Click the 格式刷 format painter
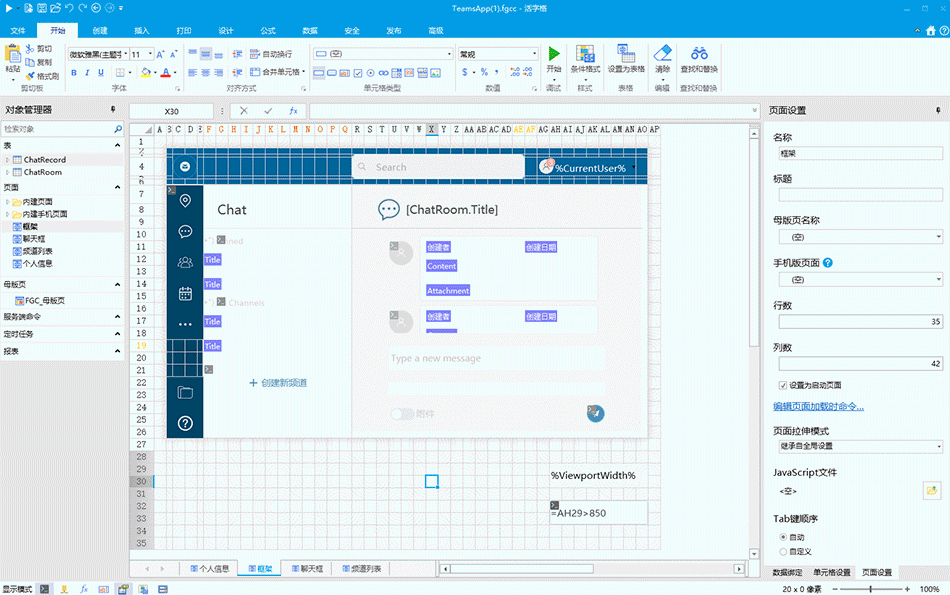This screenshot has width=950, height=595. [x=41, y=76]
